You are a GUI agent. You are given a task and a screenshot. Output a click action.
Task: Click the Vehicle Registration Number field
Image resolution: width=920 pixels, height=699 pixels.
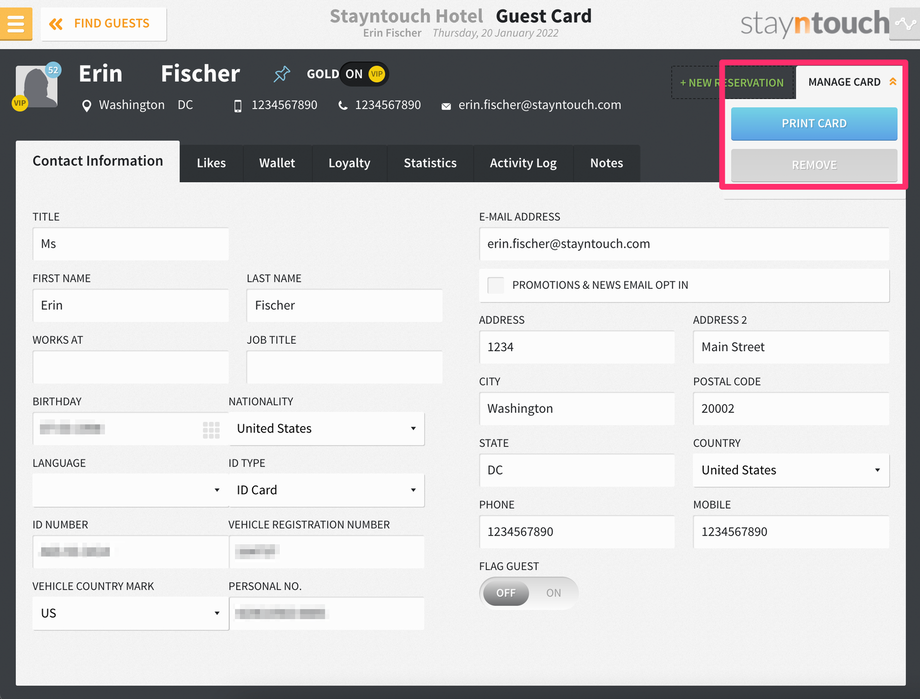tap(326, 552)
